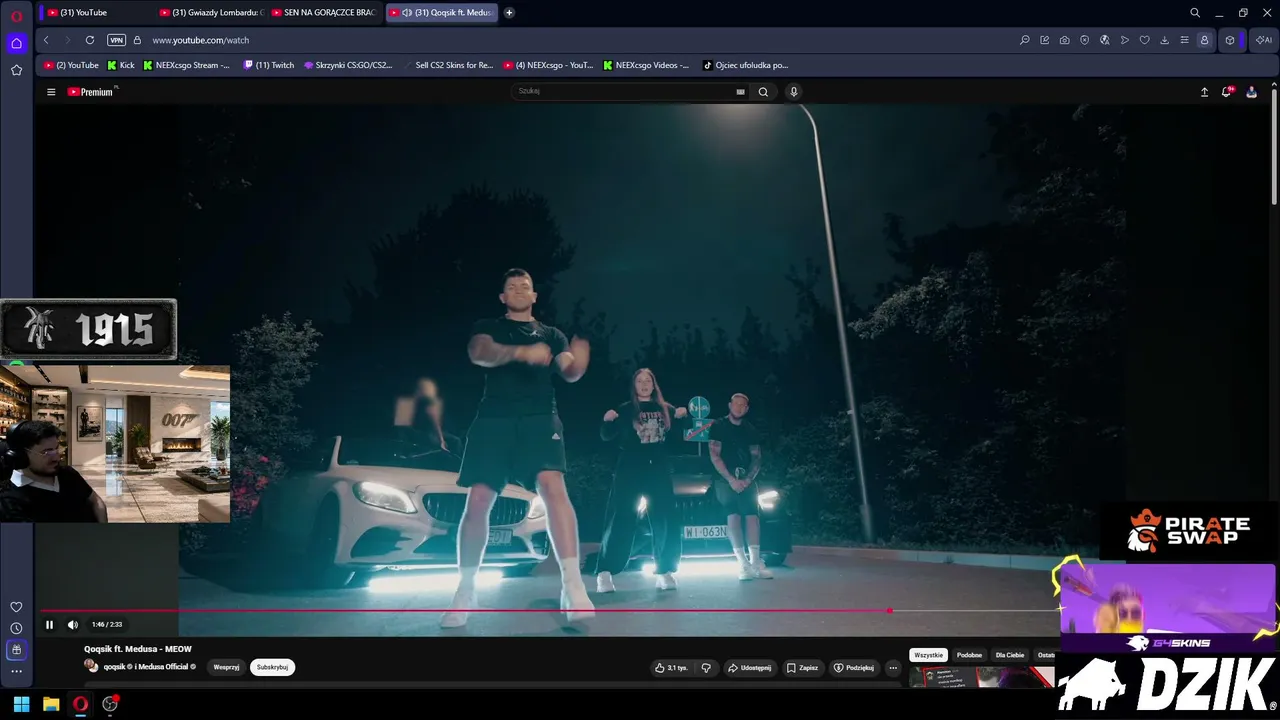The width and height of the screenshot is (1280, 720).
Task: Click the Opera taskbar icon
Action: click(80, 704)
